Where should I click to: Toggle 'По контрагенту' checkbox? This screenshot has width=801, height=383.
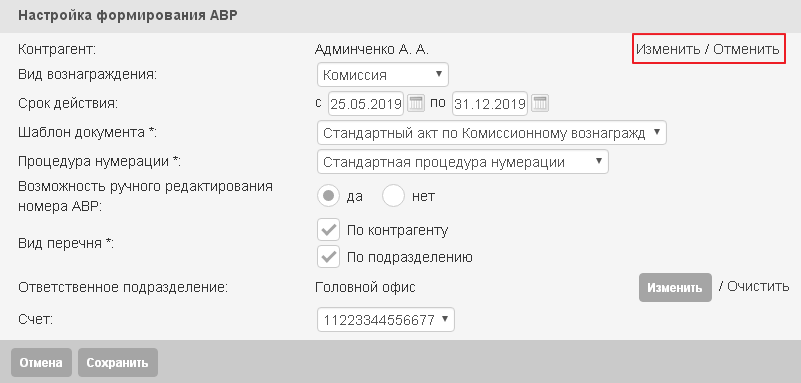click(328, 230)
